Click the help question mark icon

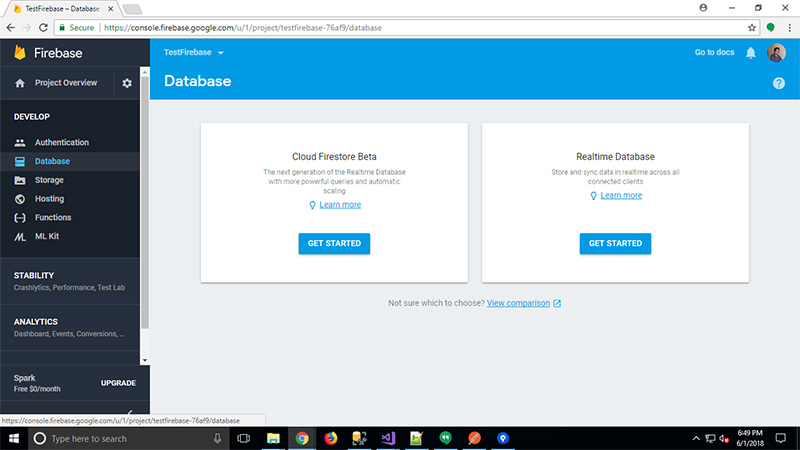(779, 82)
